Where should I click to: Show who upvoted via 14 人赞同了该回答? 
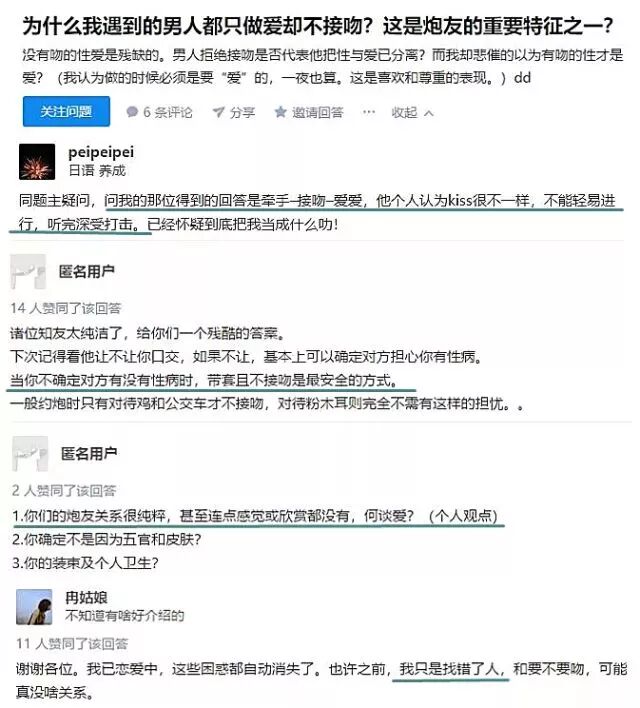click(x=66, y=308)
